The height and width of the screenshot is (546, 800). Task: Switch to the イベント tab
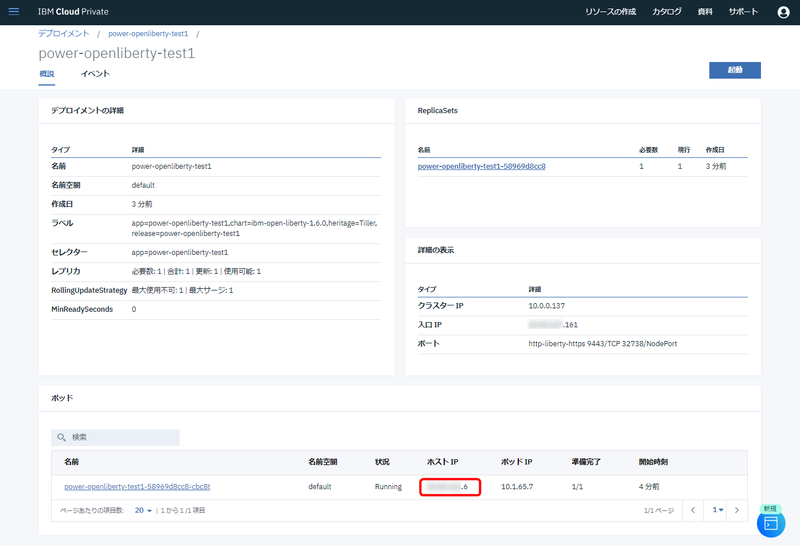pyautogui.click(x=95, y=73)
